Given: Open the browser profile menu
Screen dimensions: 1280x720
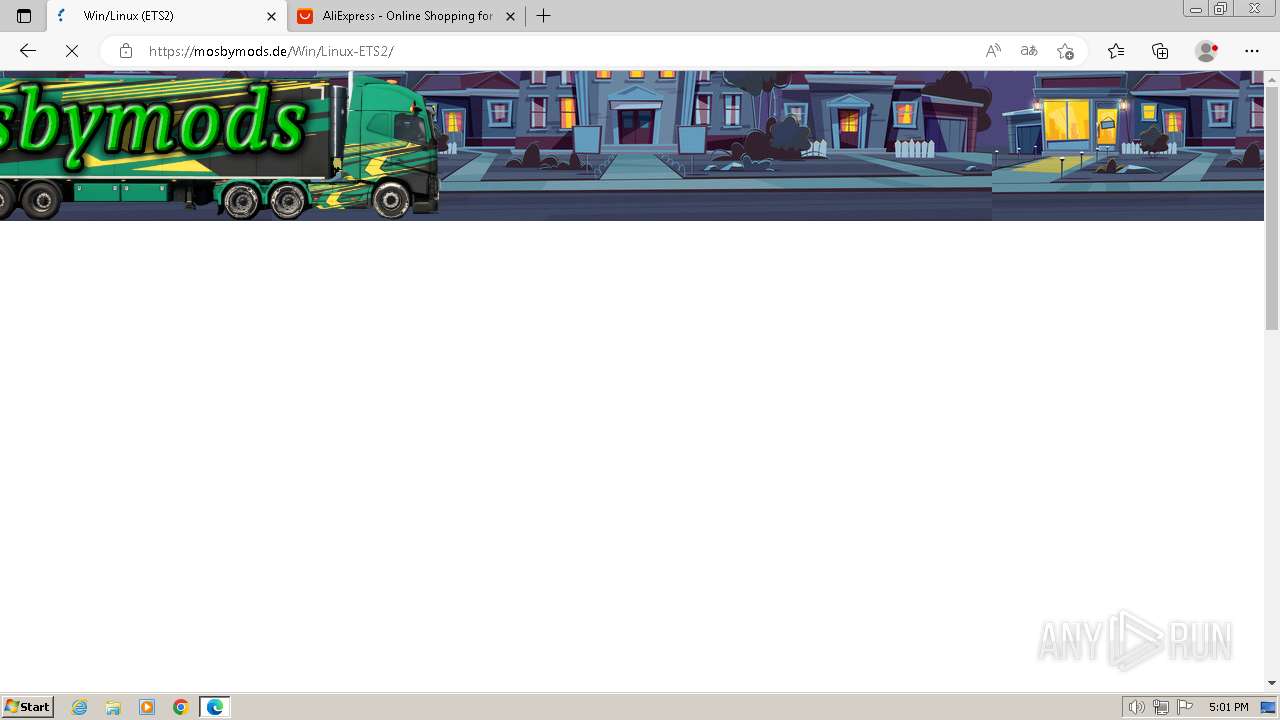Looking at the screenshot, I should (1207, 51).
